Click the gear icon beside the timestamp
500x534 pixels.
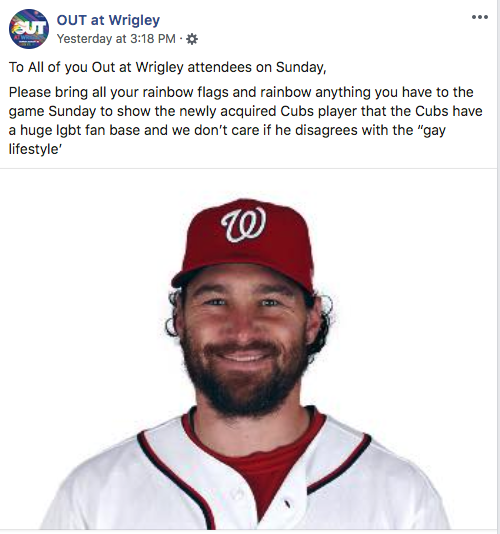coord(192,39)
